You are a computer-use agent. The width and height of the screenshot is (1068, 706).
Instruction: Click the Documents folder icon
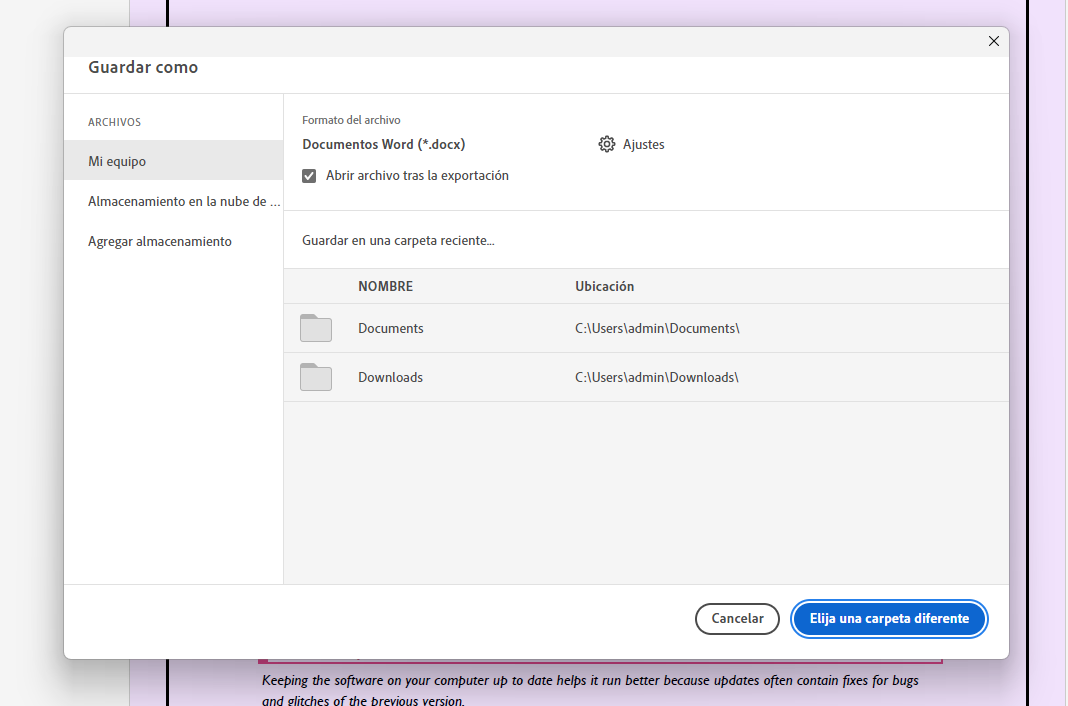(315, 328)
